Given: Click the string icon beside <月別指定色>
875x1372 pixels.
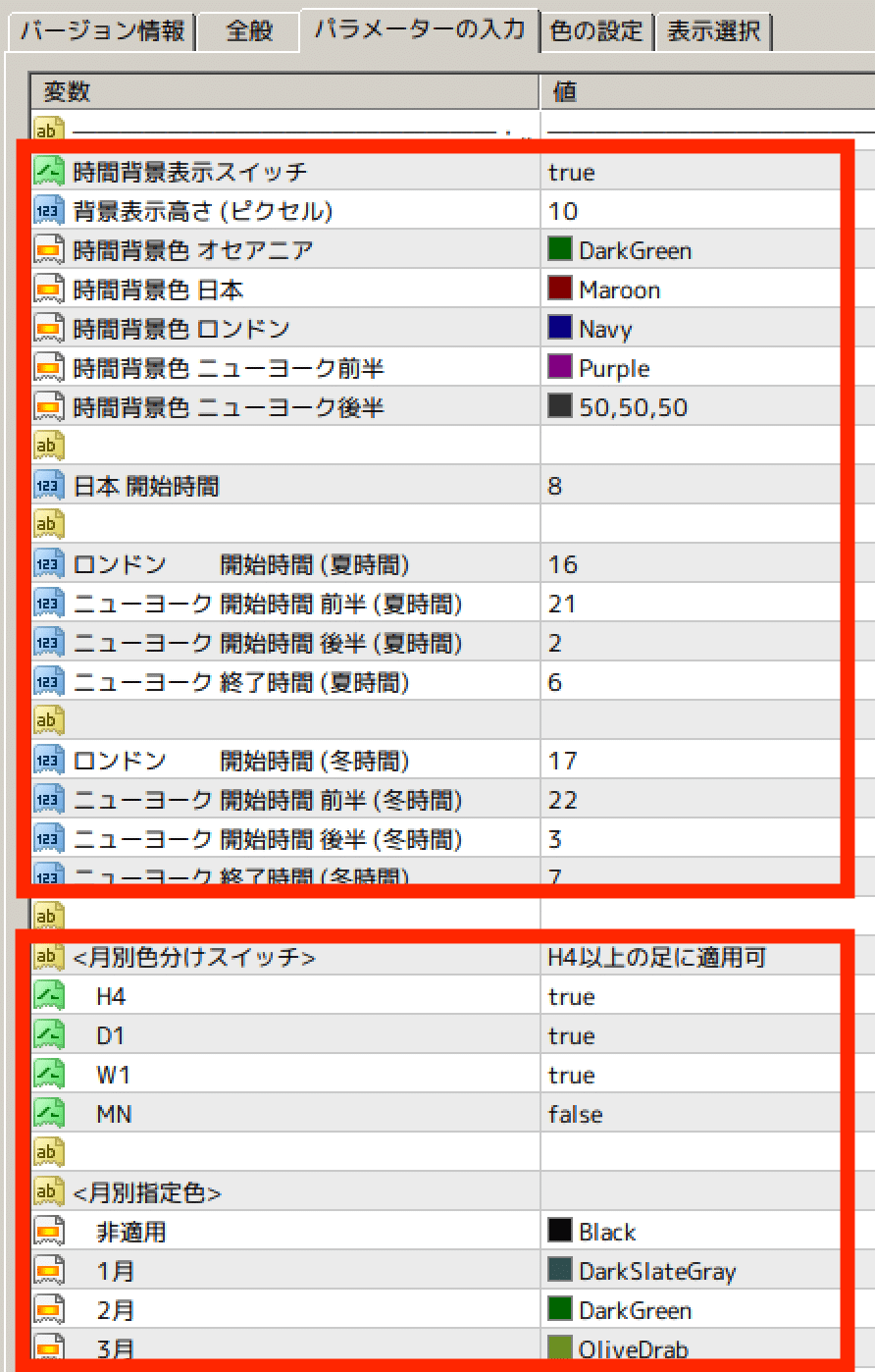Looking at the screenshot, I should coord(49,1192).
